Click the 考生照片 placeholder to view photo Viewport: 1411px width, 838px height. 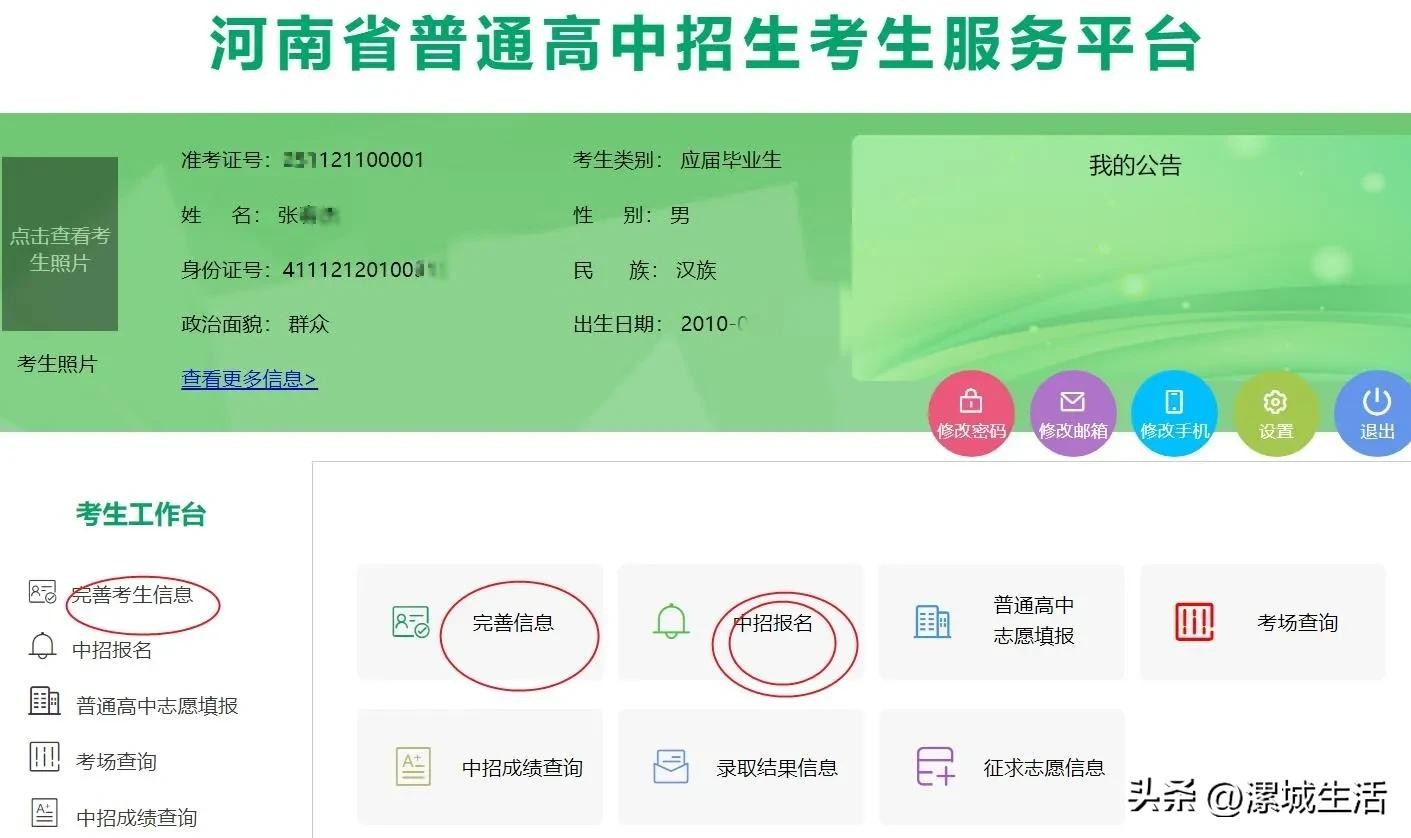(x=60, y=245)
